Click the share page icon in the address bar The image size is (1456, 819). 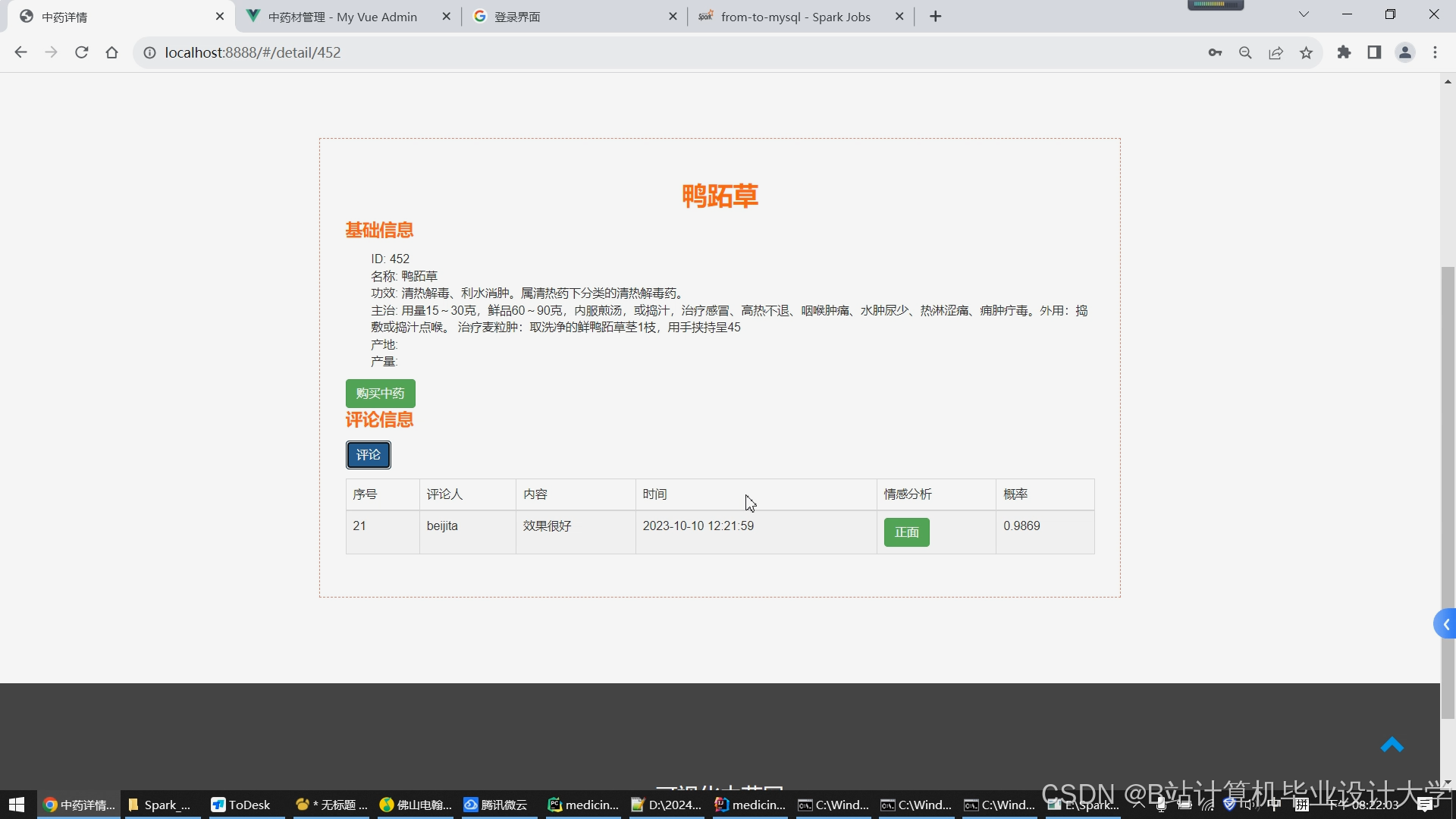[1276, 52]
